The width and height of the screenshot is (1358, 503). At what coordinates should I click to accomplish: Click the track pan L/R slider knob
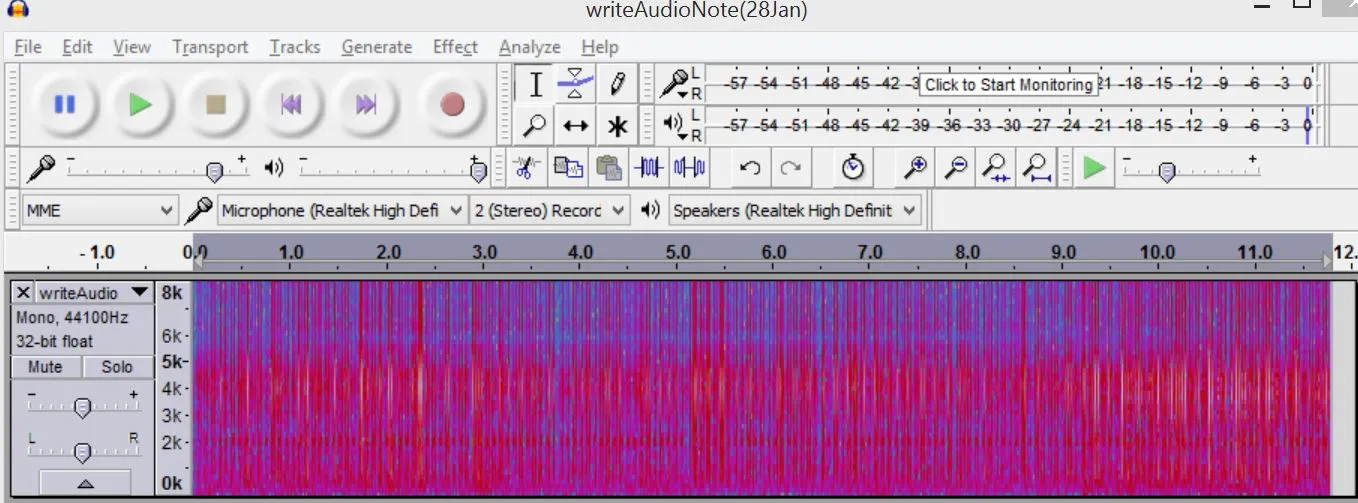tap(84, 453)
